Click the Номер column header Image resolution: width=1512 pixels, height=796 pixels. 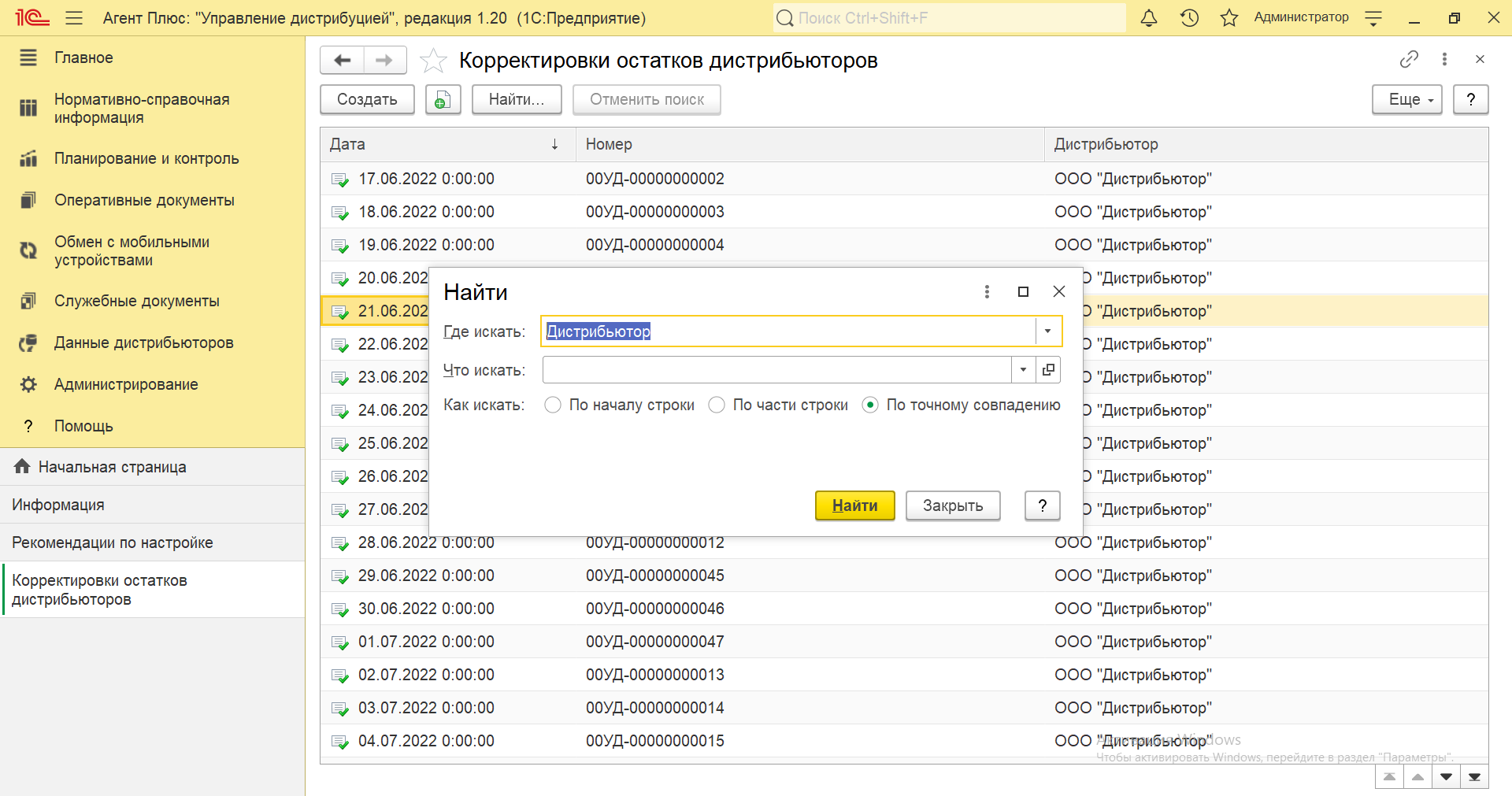coord(810,144)
